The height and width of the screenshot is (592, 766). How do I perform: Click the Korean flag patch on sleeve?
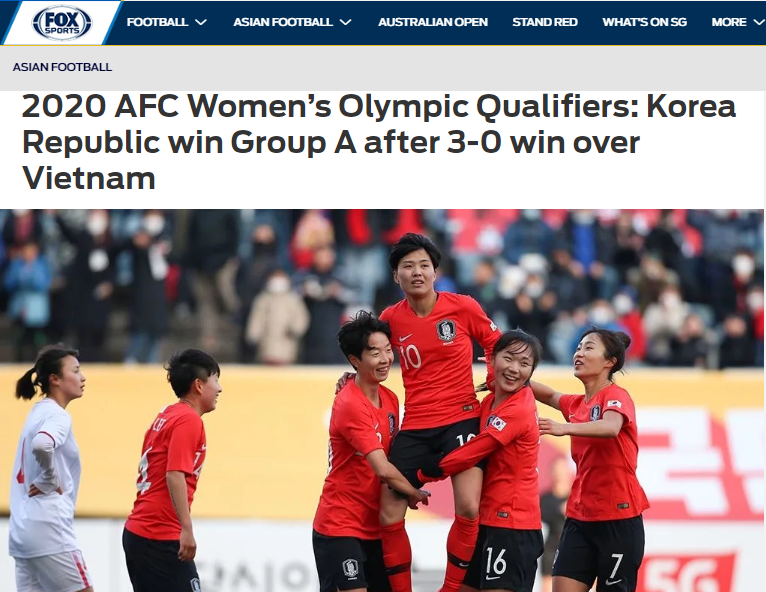coord(497,422)
